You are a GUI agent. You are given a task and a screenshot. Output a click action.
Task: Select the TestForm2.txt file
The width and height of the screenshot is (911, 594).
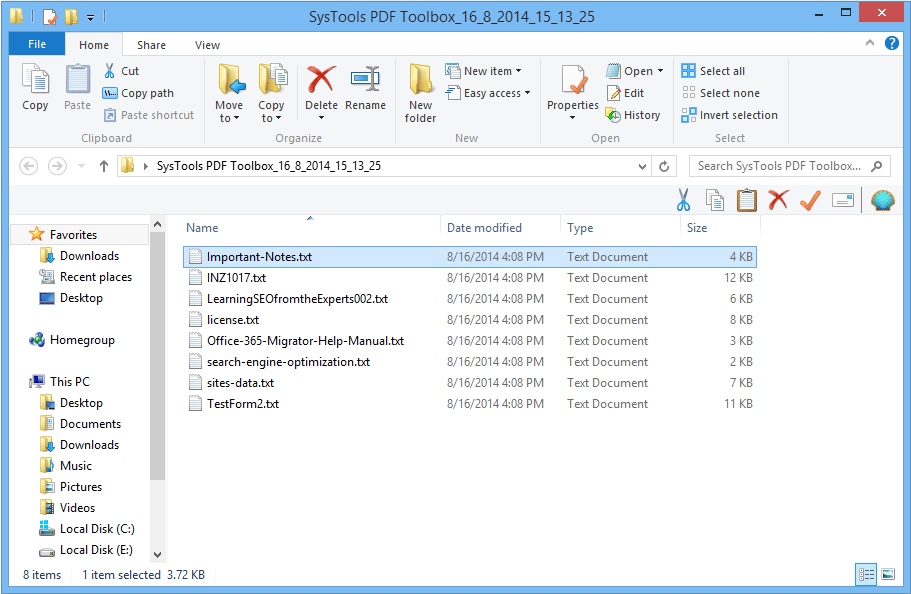pos(469,403)
